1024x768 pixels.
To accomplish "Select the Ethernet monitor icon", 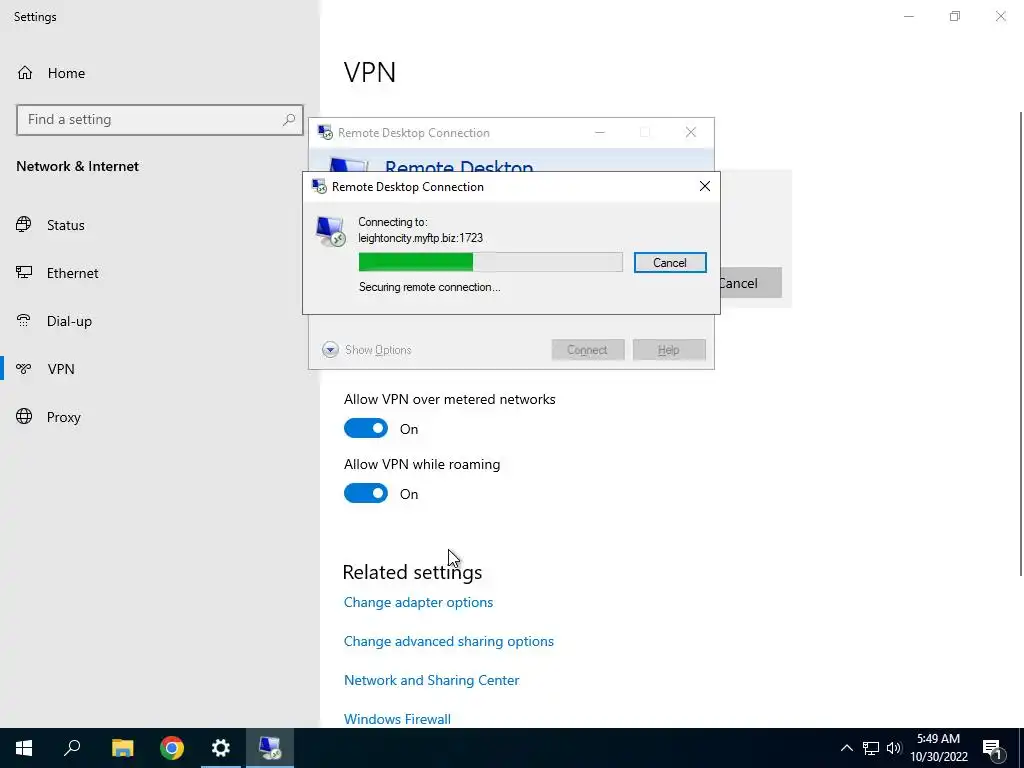I will [24, 273].
